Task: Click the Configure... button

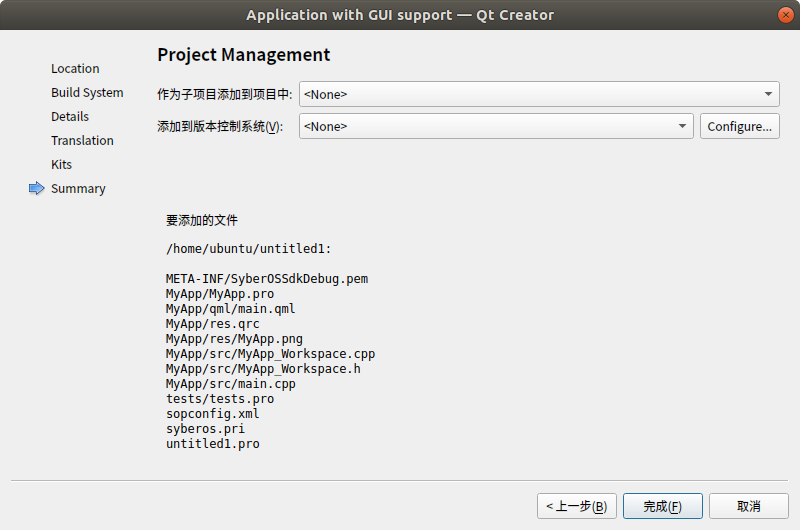Action: tap(739, 126)
